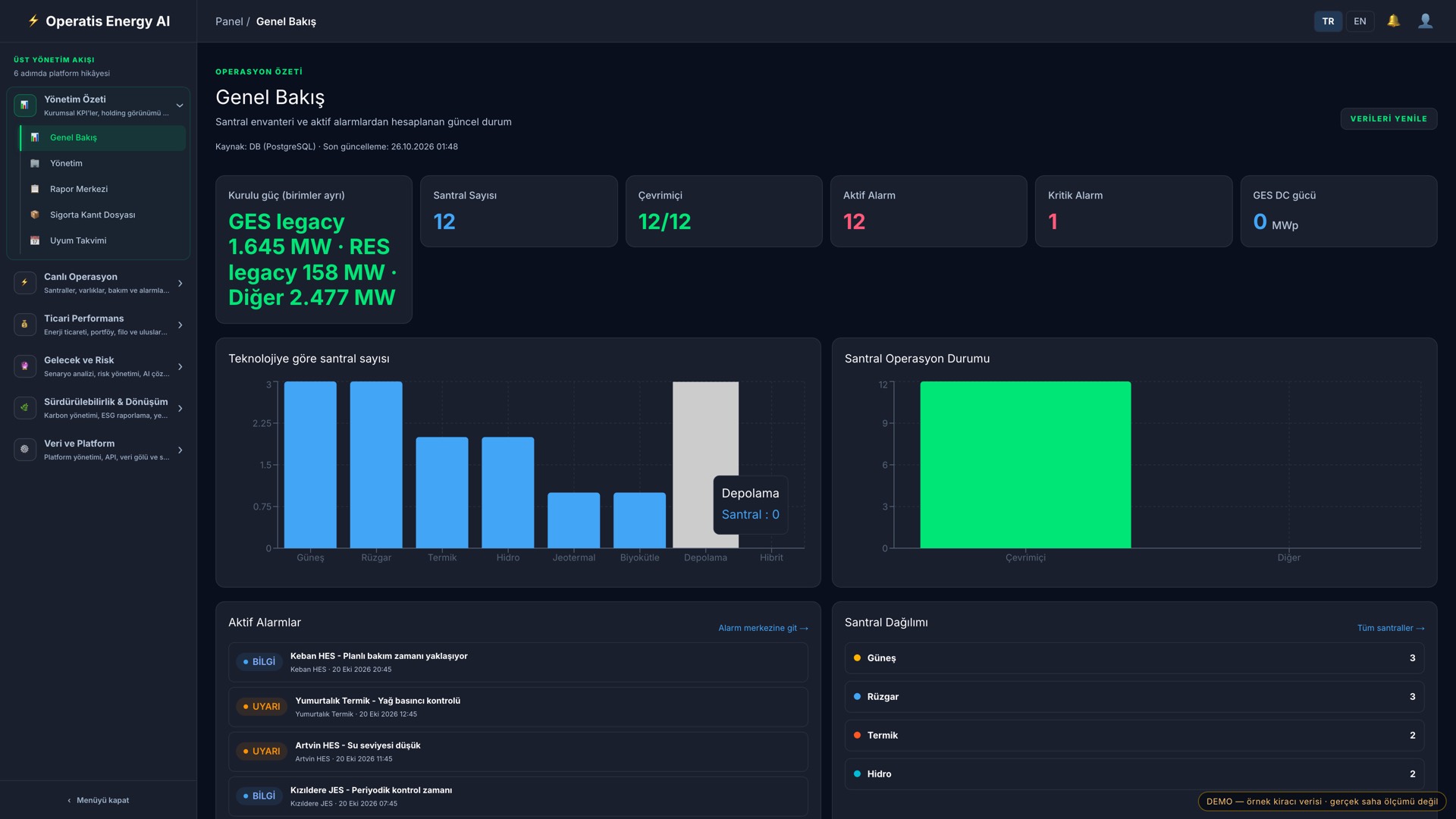Image resolution: width=1456 pixels, height=819 pixels.
Task: Expand the Veri ve Platform chevron
Action: click(180, 450)
